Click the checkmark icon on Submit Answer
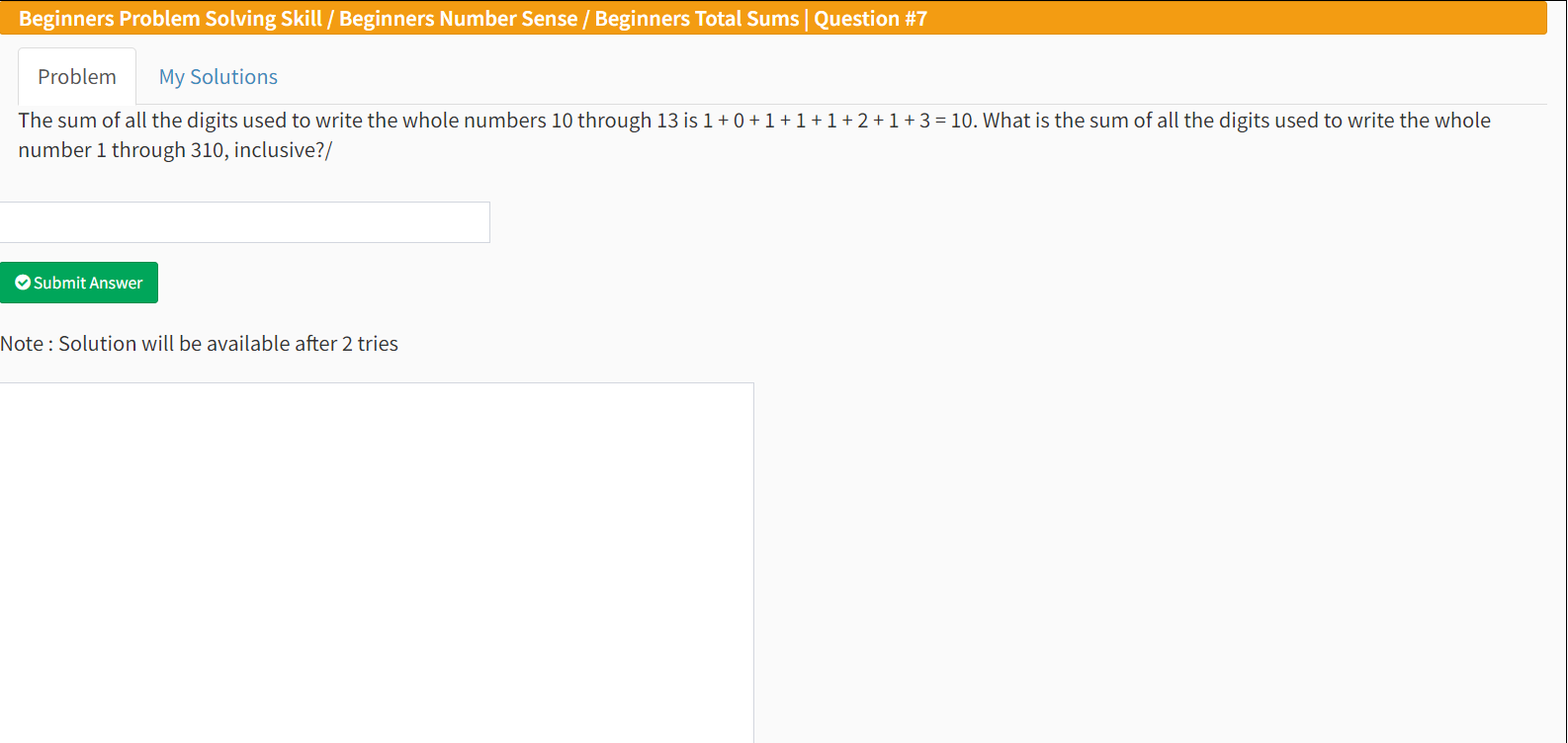 23,283
